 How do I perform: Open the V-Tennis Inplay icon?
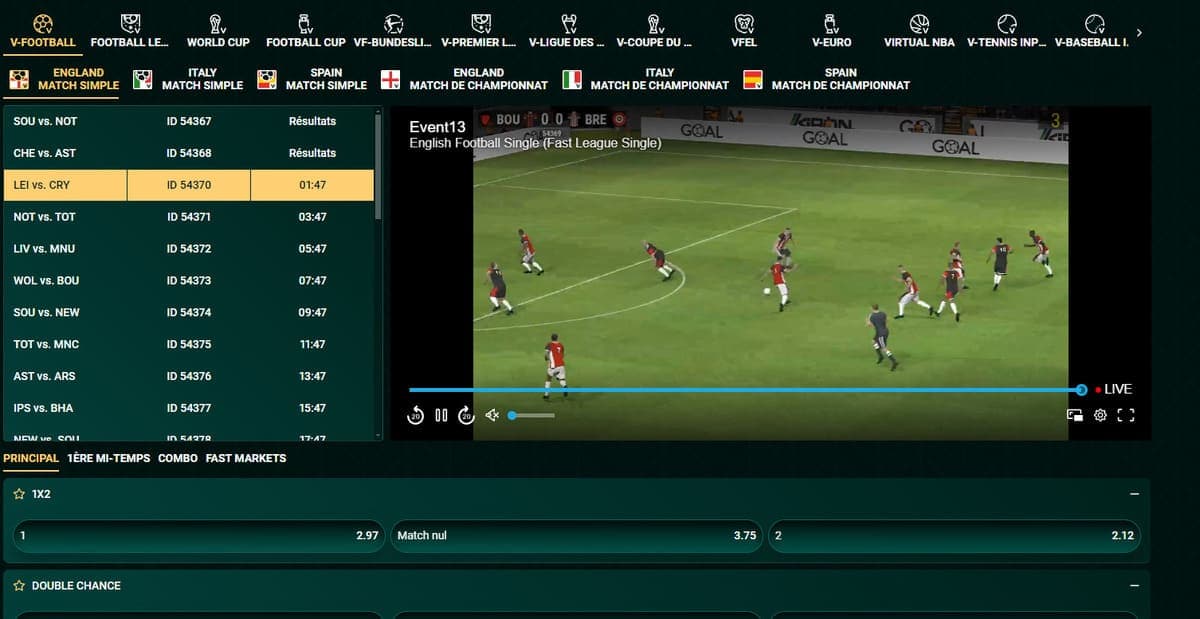pyautogui.click(x=1007, y=23)
